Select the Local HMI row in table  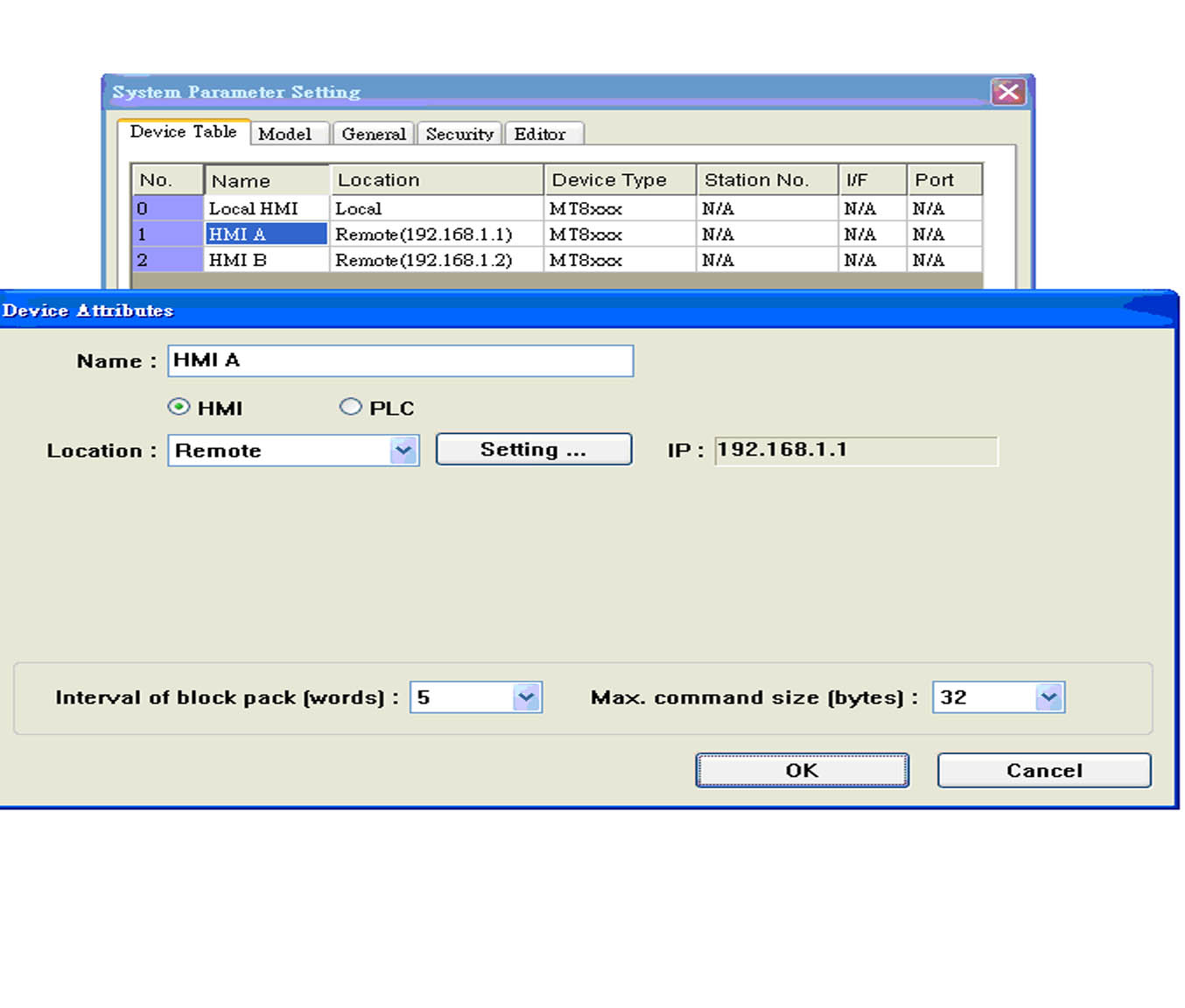point(254,208)
